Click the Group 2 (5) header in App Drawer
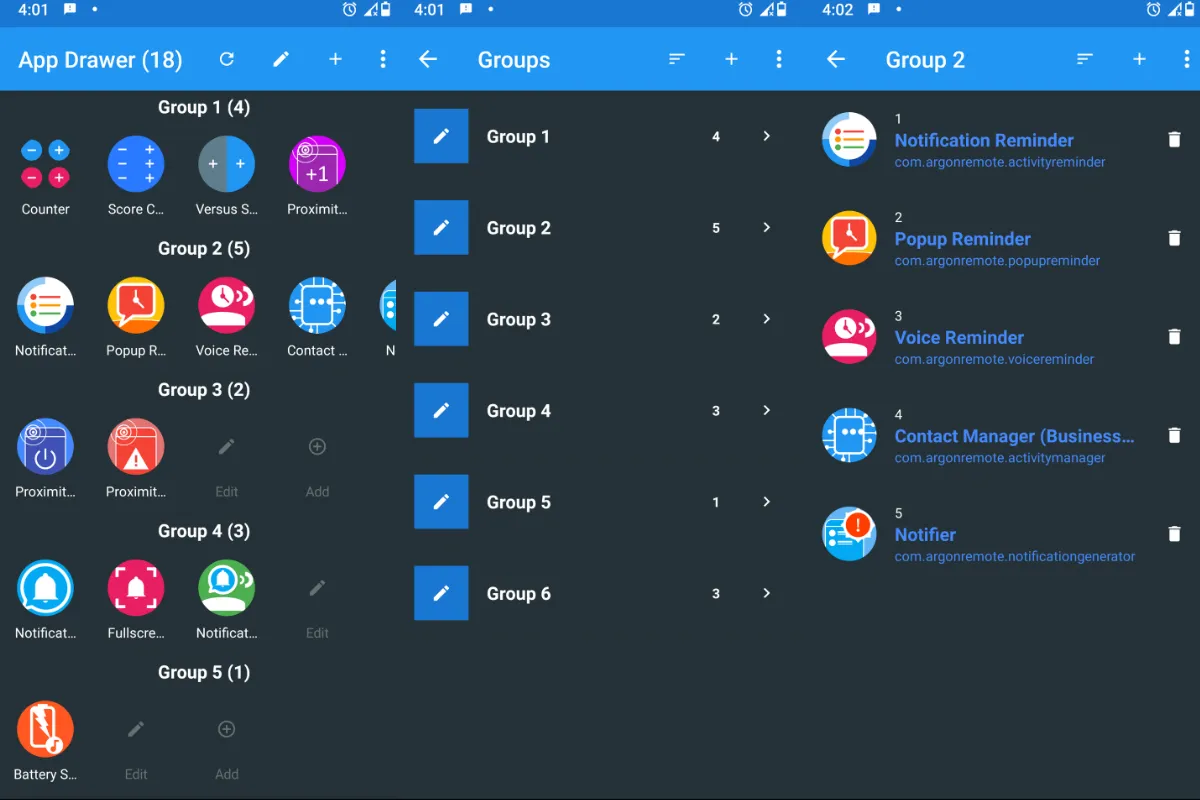This screenshot has height=800, width=1200. pyautogui.click(x=204, y=249)
